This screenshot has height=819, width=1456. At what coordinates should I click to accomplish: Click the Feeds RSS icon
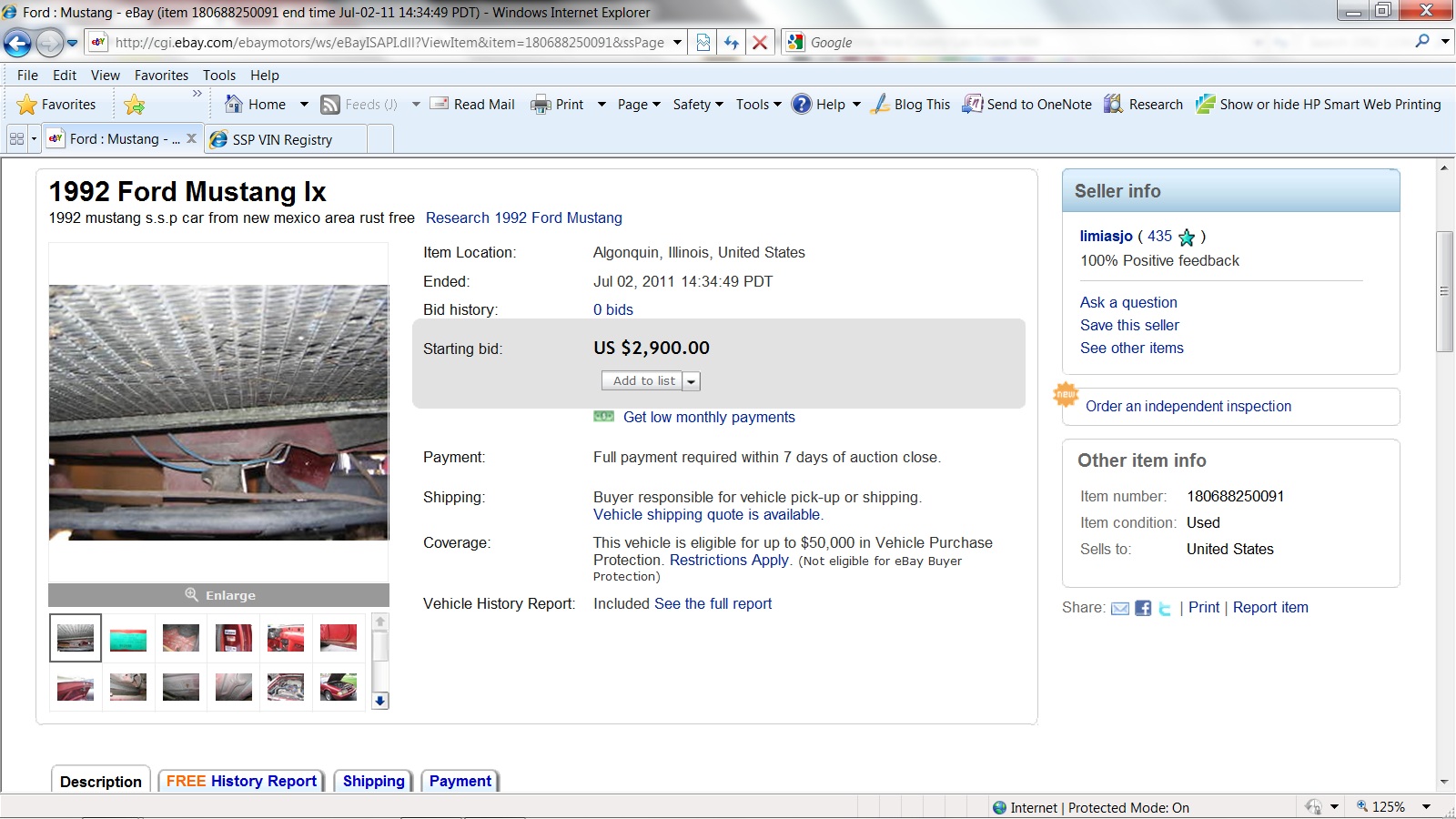[330, 105]
